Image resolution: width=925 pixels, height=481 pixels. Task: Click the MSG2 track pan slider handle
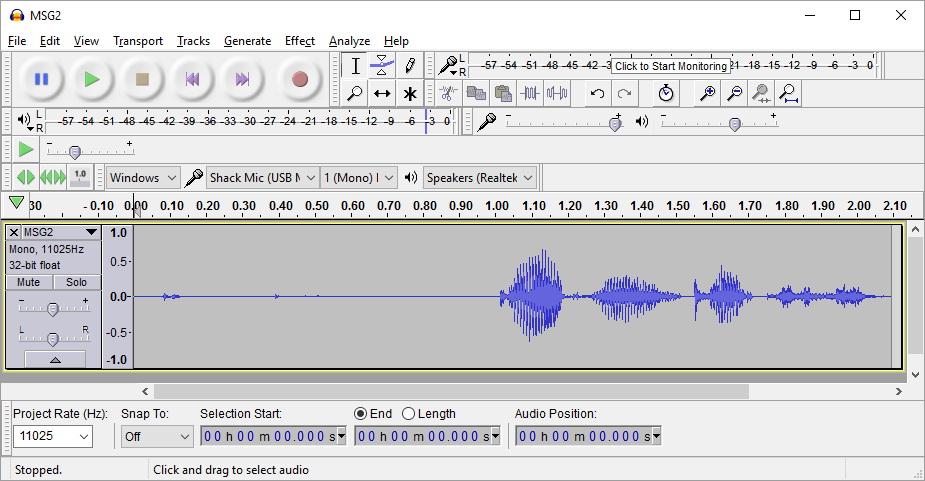pos(53,339)
